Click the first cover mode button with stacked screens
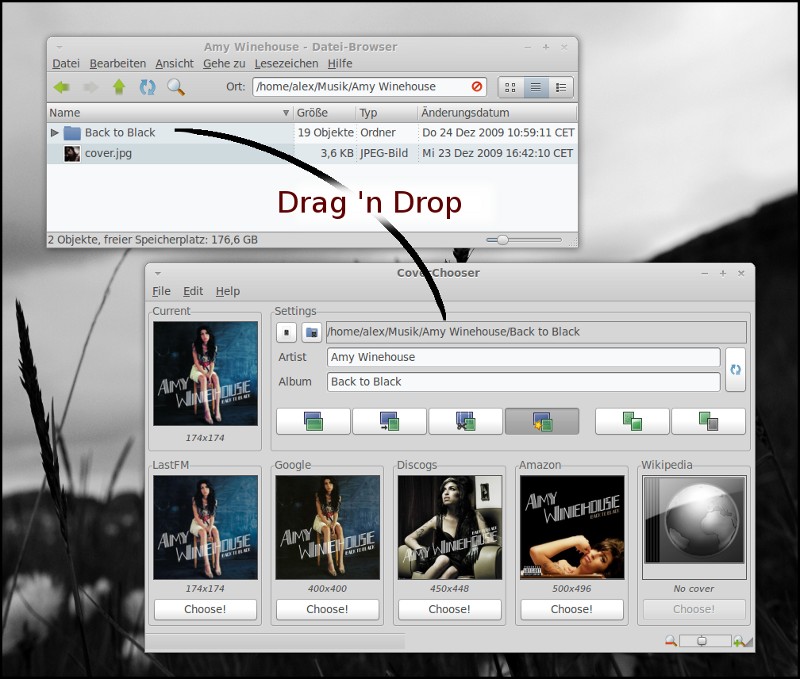 (x=313, y=421)
